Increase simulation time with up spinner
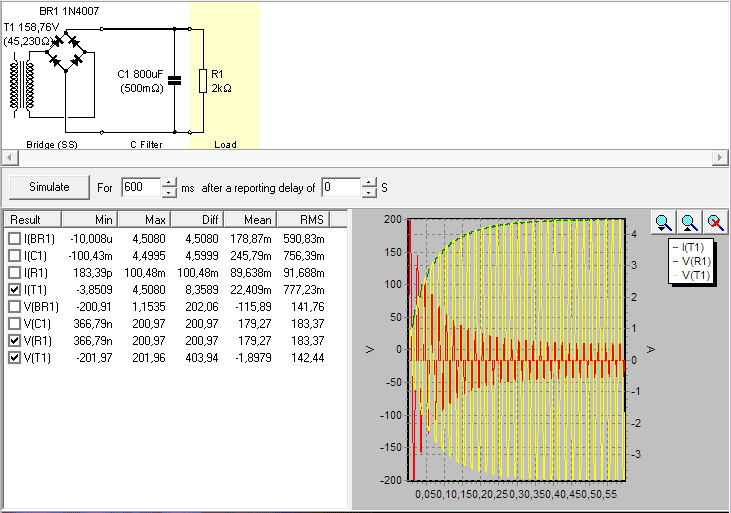The image size is (731, 513). pos(169,182)
